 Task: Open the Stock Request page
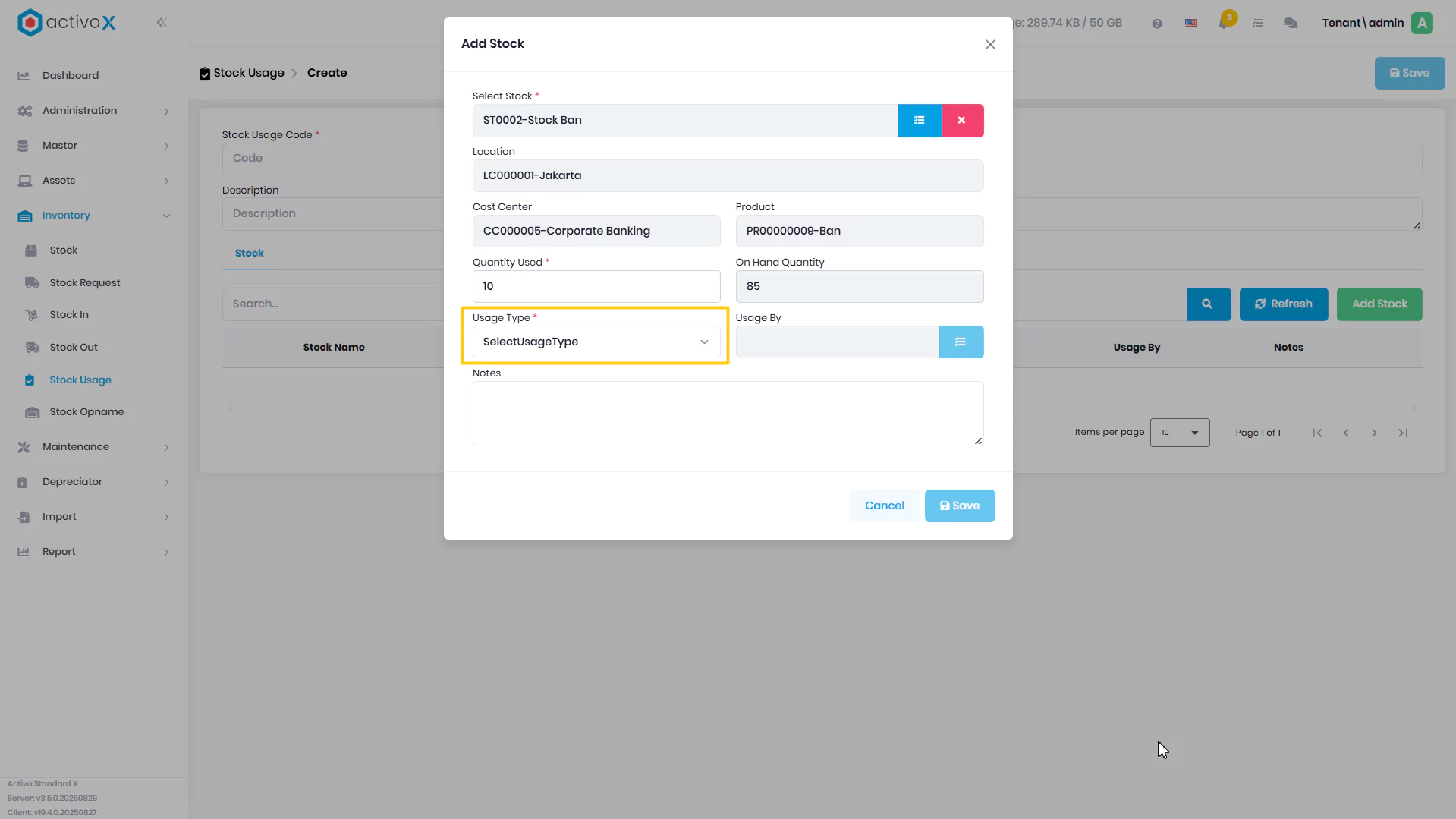click(85, 283)
